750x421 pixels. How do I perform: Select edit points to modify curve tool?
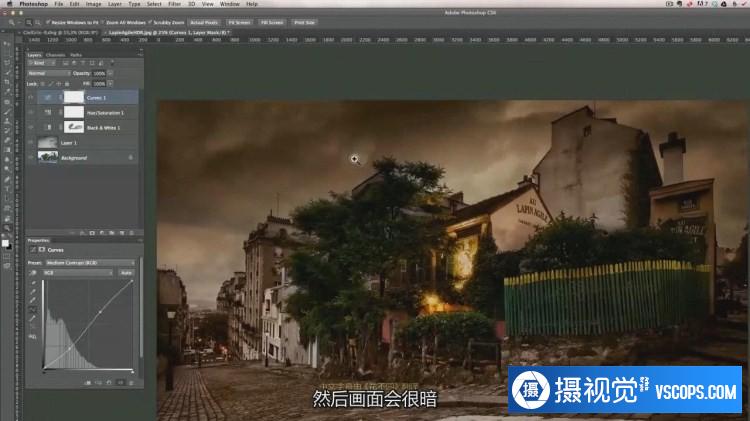33,310
